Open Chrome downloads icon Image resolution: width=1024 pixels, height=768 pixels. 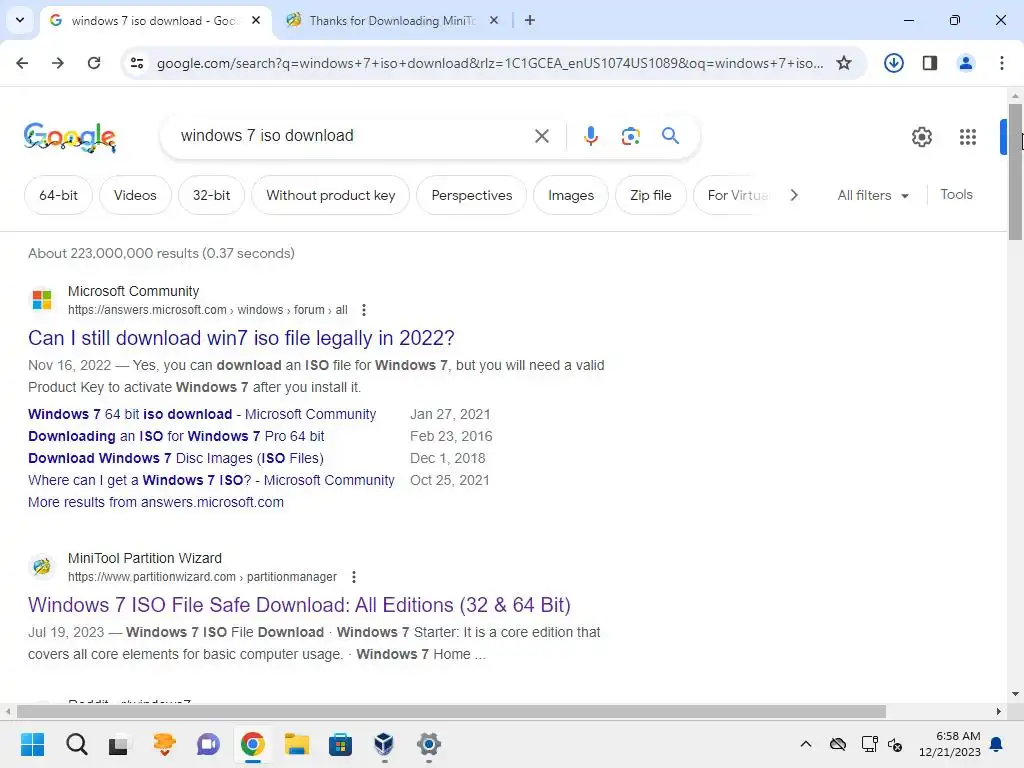click(x=893, y=63)
